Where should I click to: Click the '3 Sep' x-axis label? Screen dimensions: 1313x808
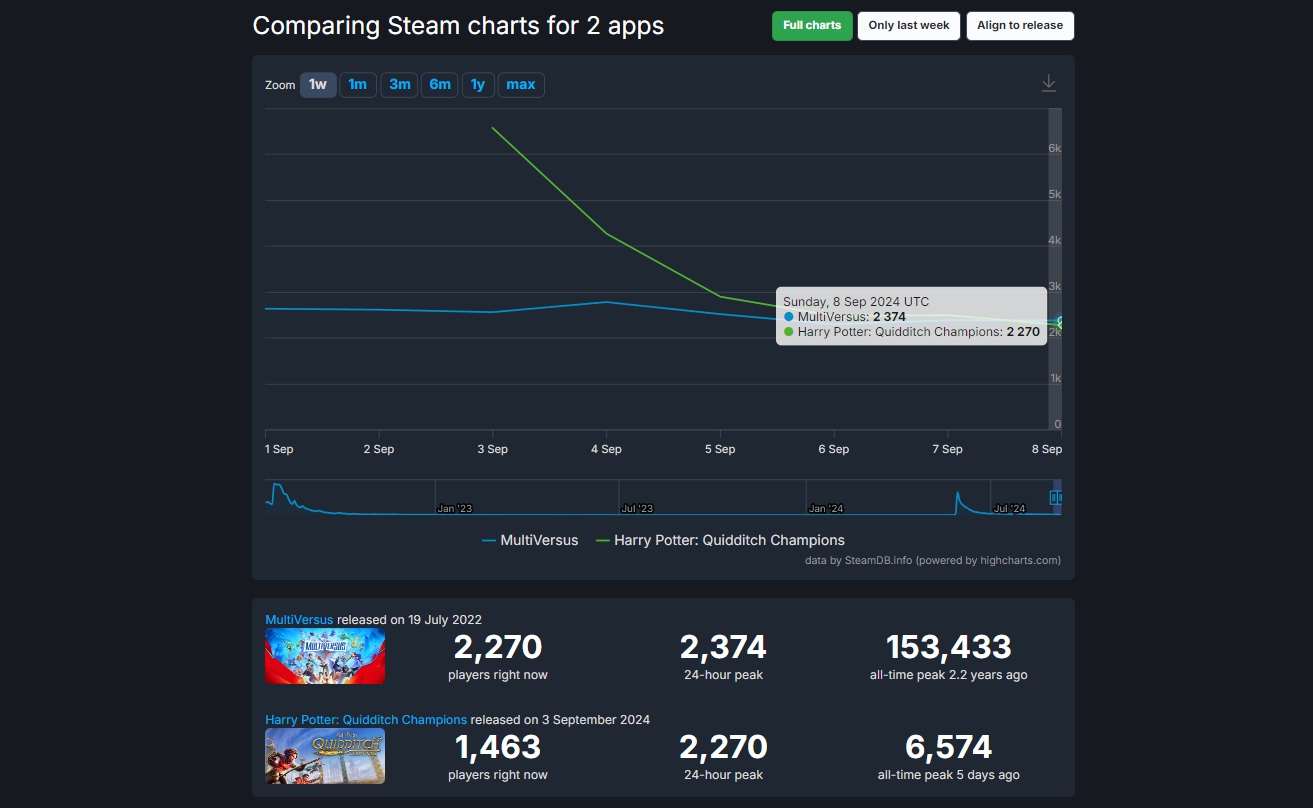(x=492, y=449)
